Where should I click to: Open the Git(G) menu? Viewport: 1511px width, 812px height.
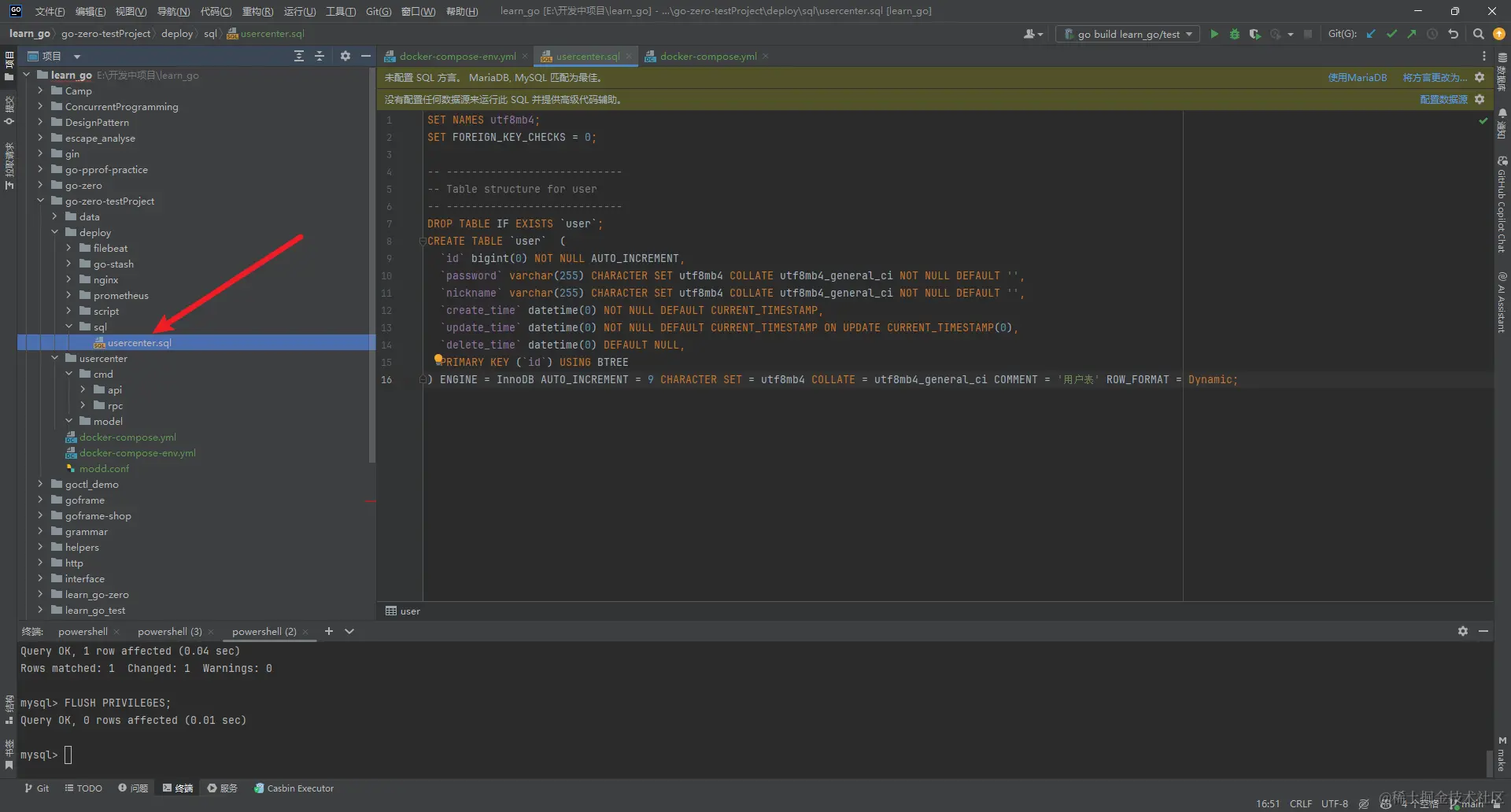coord(379,11)
